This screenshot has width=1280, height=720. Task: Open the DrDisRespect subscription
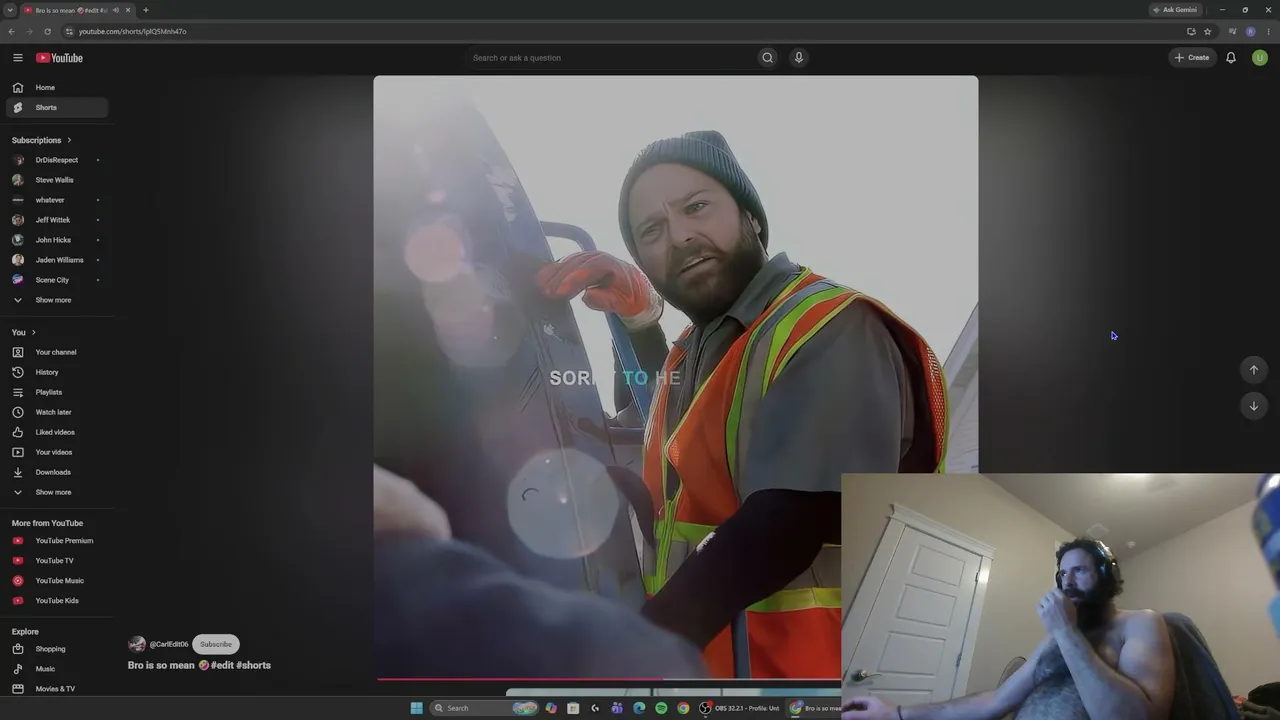56,160
